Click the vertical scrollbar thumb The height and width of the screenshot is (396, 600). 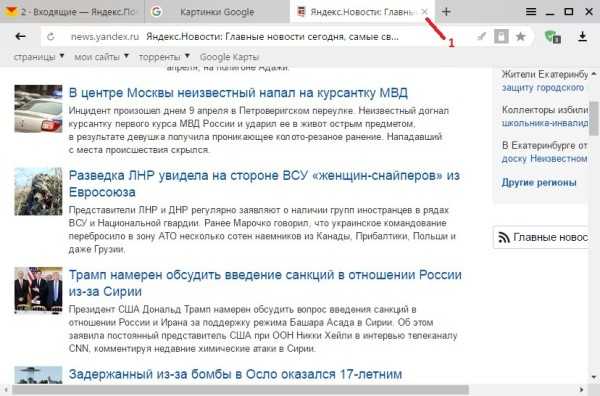(x=593, y=118)
